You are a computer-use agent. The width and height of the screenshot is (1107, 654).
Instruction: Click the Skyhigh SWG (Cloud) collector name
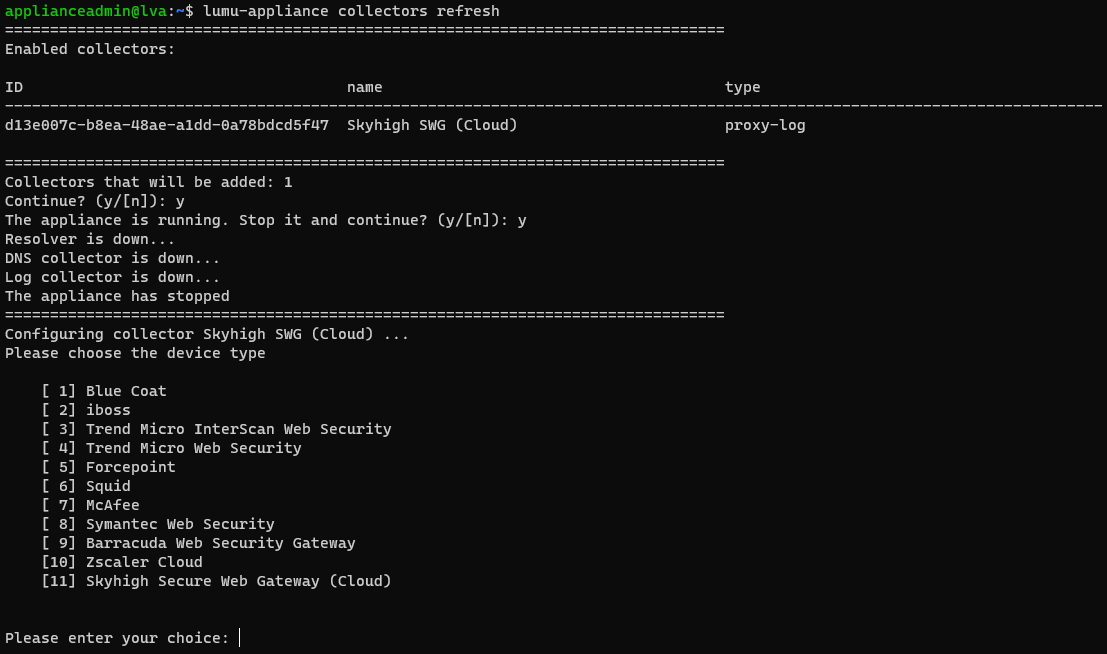pyautogui.click(x=432, y=126)
